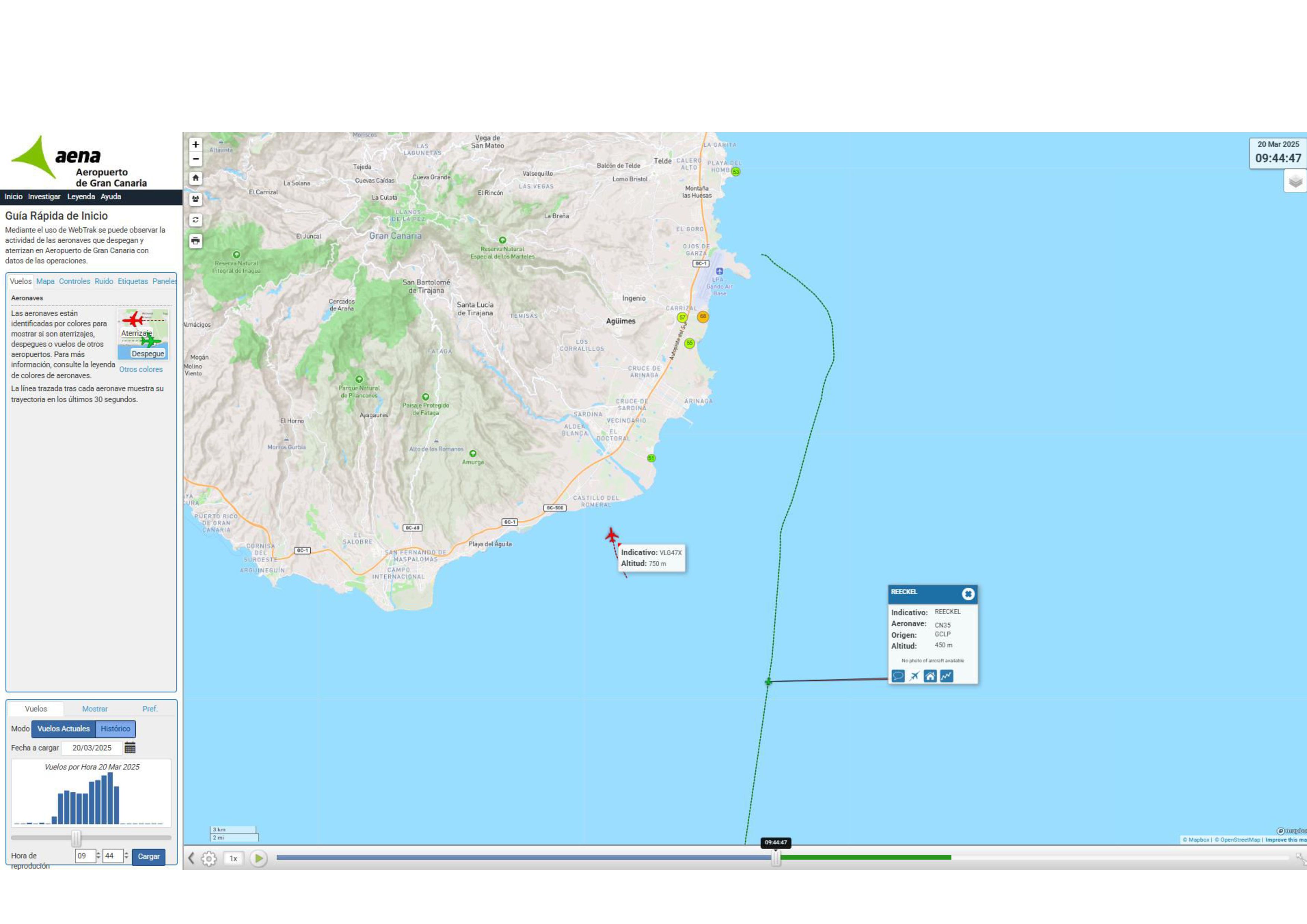
Task: Click speech bubble icon in REECKEL popup
Action: point(898,676)
